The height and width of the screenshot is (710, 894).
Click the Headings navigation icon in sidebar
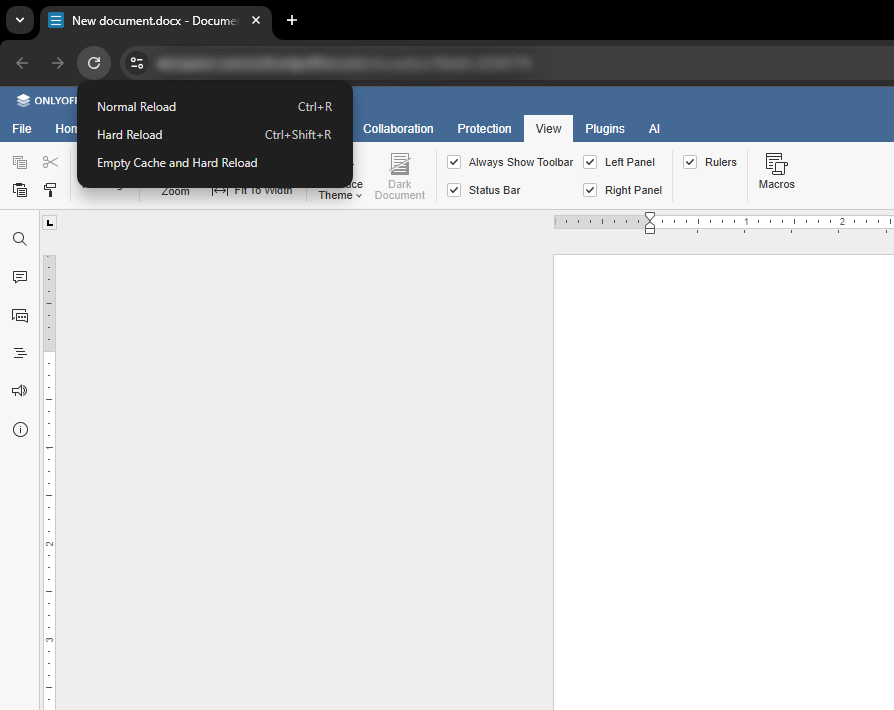tap(19, 352)
